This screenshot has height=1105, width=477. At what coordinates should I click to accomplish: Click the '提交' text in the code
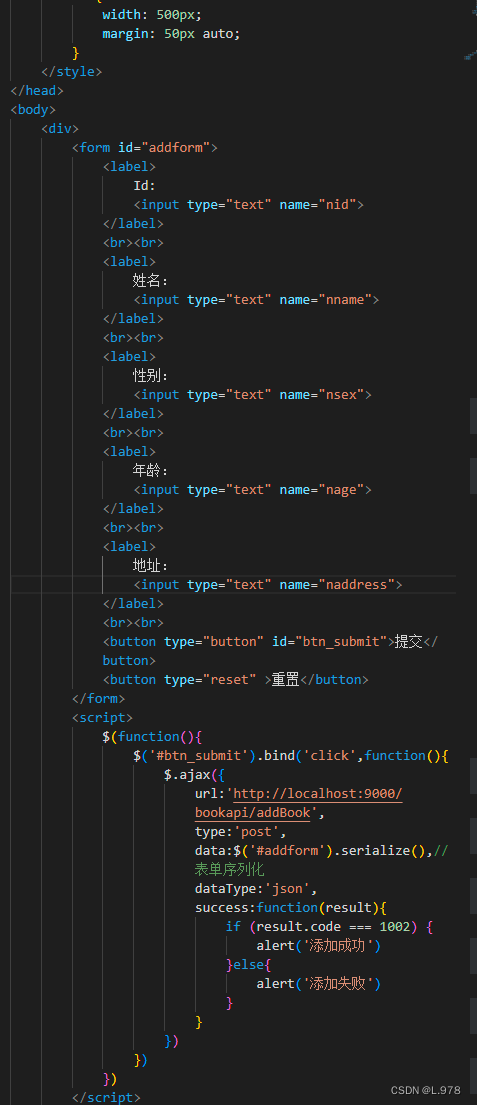409,641
